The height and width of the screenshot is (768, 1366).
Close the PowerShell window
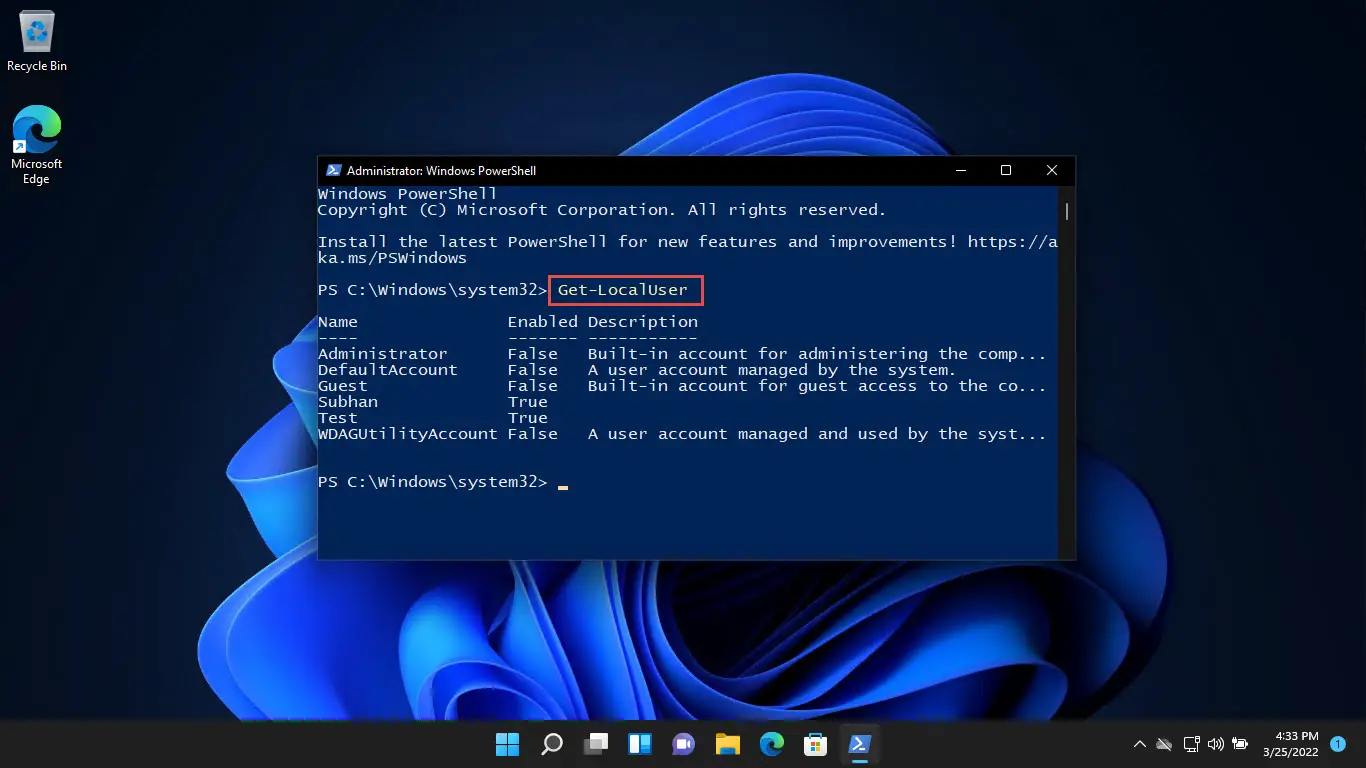click(x=1052, y=171)
